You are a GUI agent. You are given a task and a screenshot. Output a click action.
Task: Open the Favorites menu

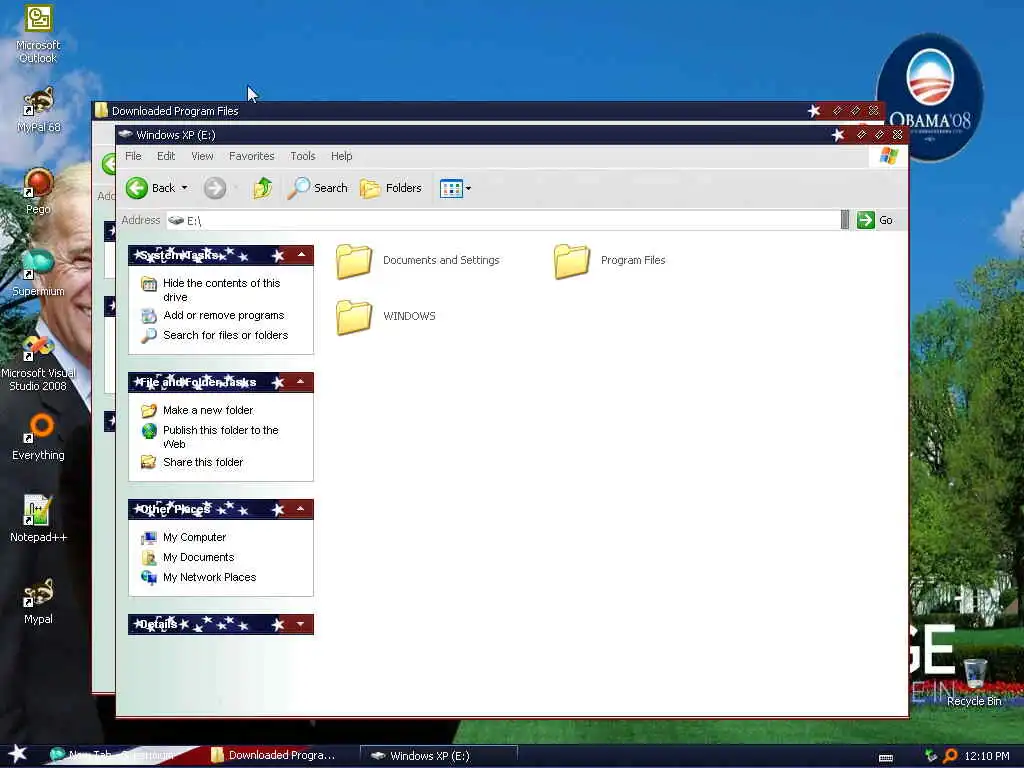pyautogui.click(x=251, y=156)
